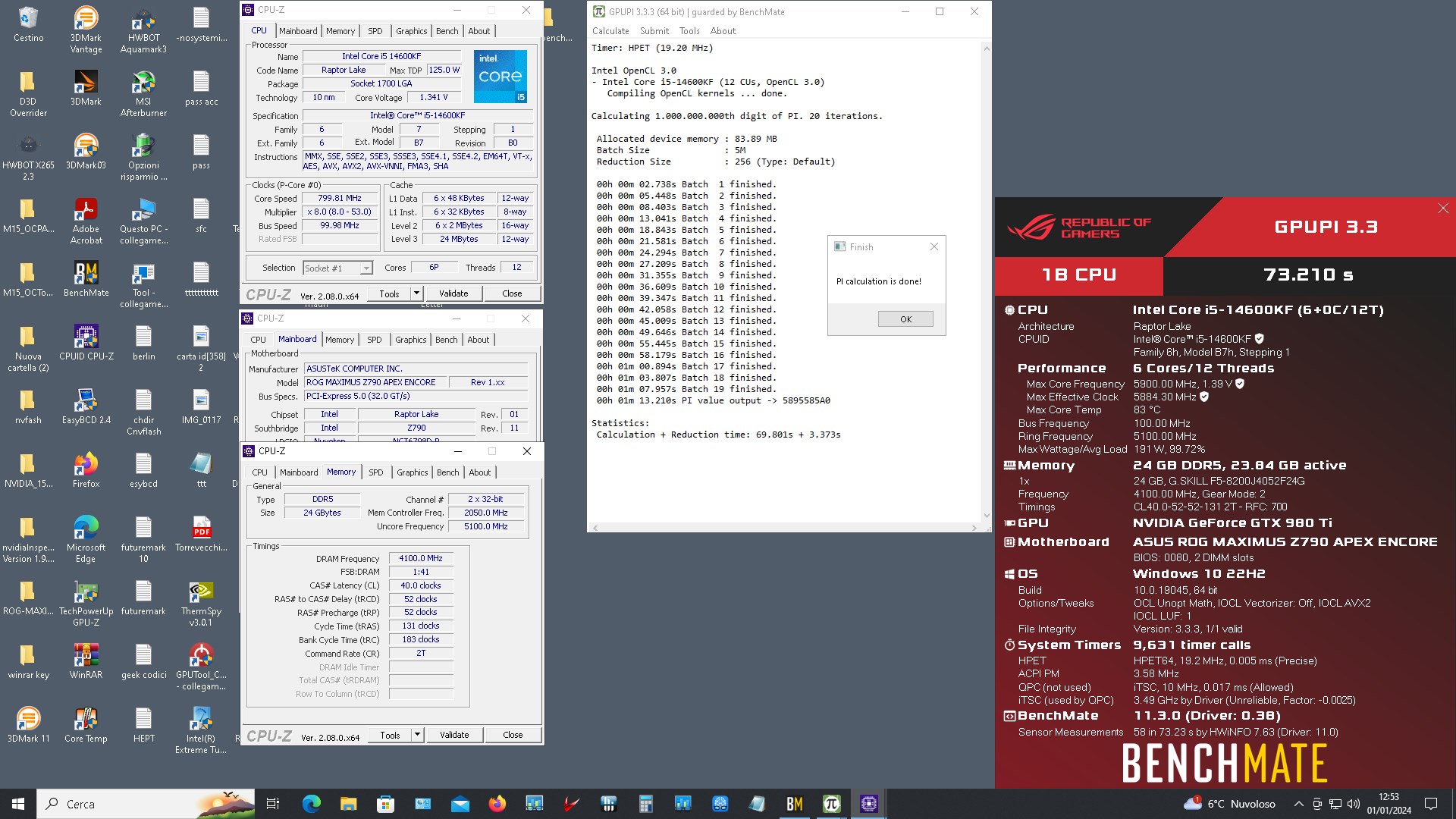The width and height of the screenshot is (1456, 819).
Task: Click DRAM Frequency value 4100.0 MHz
Action: click(421, 559)
